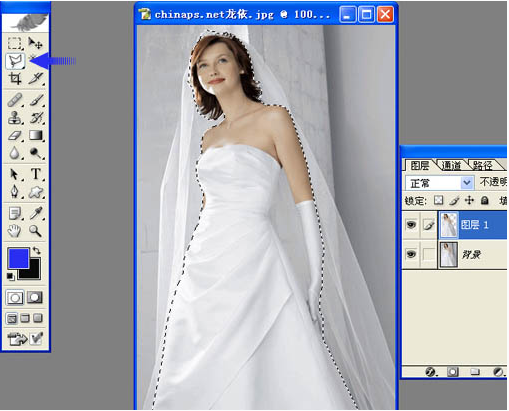The image size is (509, 411).
Task: Select the Rectangular Marquee tool
Action: [15, 43]
